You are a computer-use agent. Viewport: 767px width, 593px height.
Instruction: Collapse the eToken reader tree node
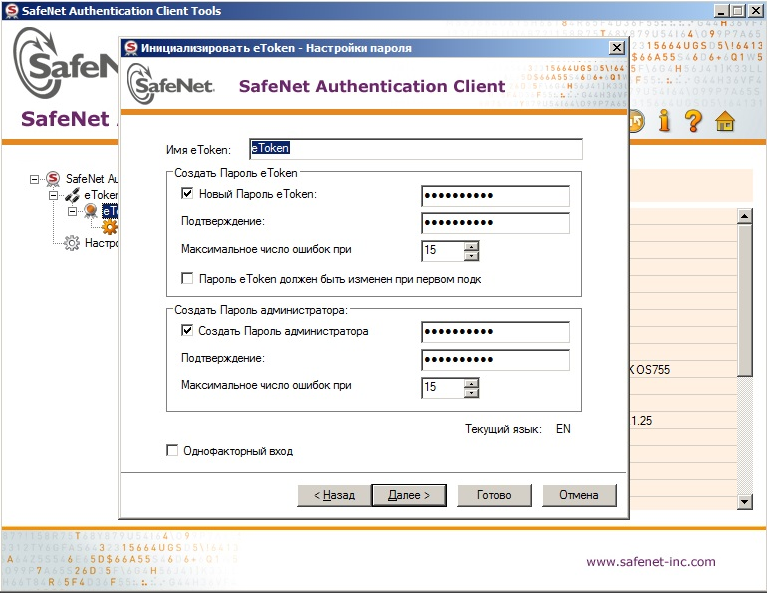pos(53,195)
